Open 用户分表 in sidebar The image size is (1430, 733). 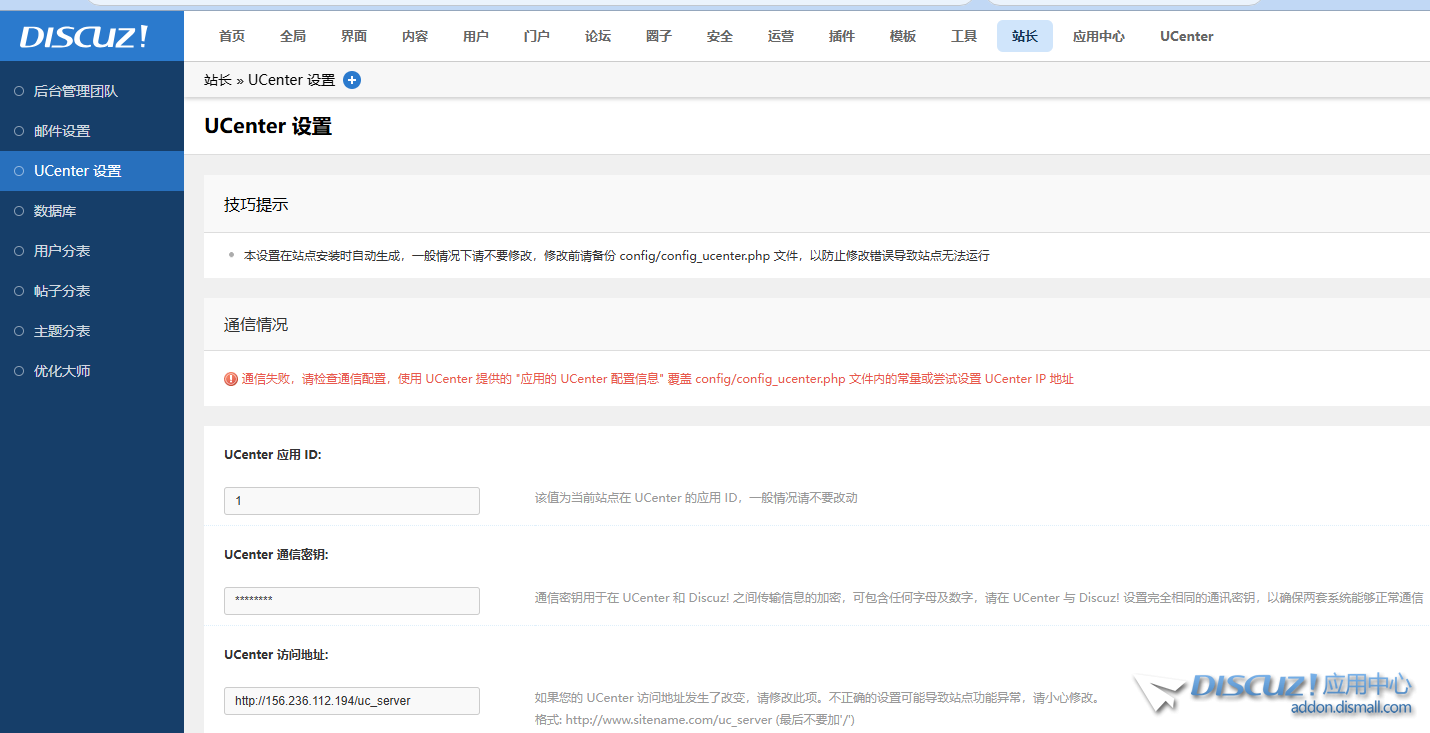[92, 251]
